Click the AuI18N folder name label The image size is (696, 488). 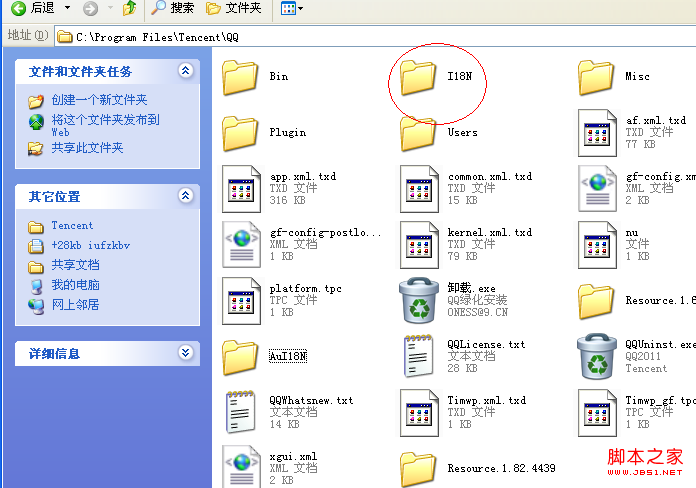[288, 356]
